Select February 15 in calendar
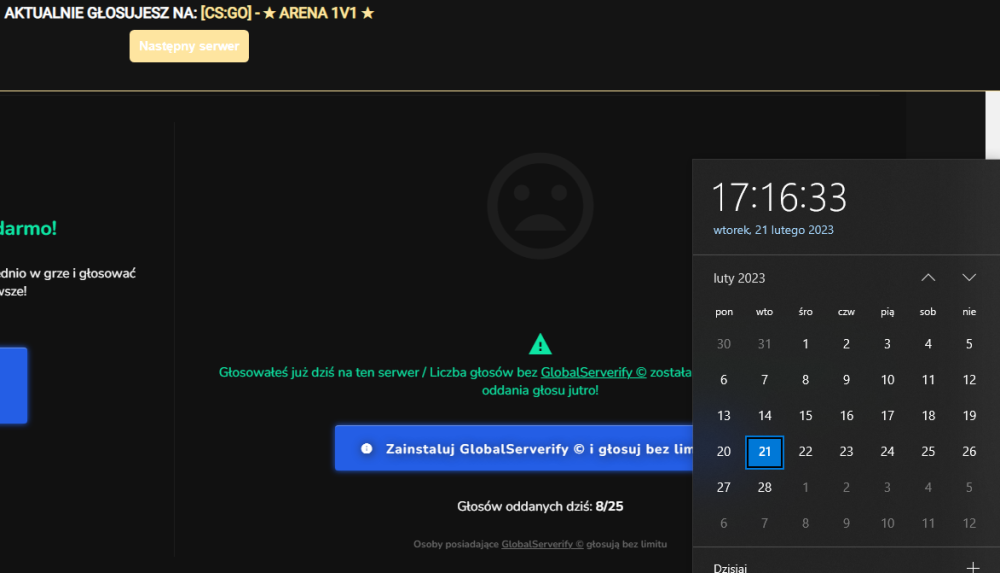1000x573 pixels. click(805, 416)
